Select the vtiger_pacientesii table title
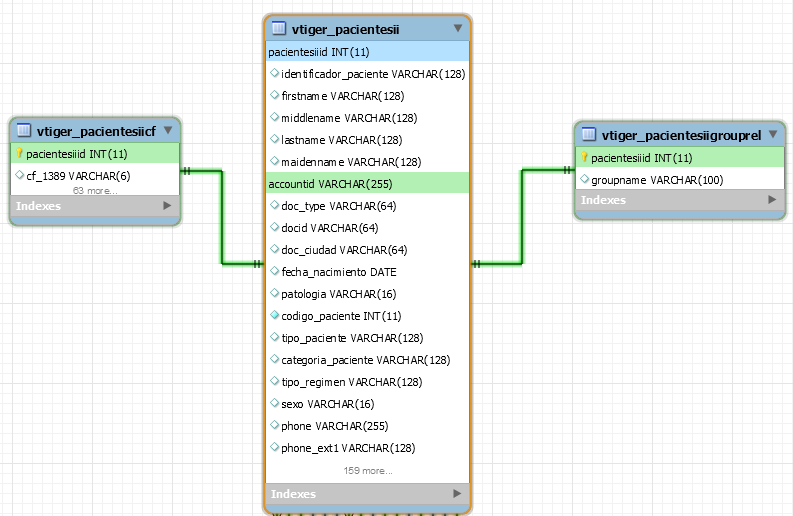This screenshot has width=793, height=516. tap(345, 29)
